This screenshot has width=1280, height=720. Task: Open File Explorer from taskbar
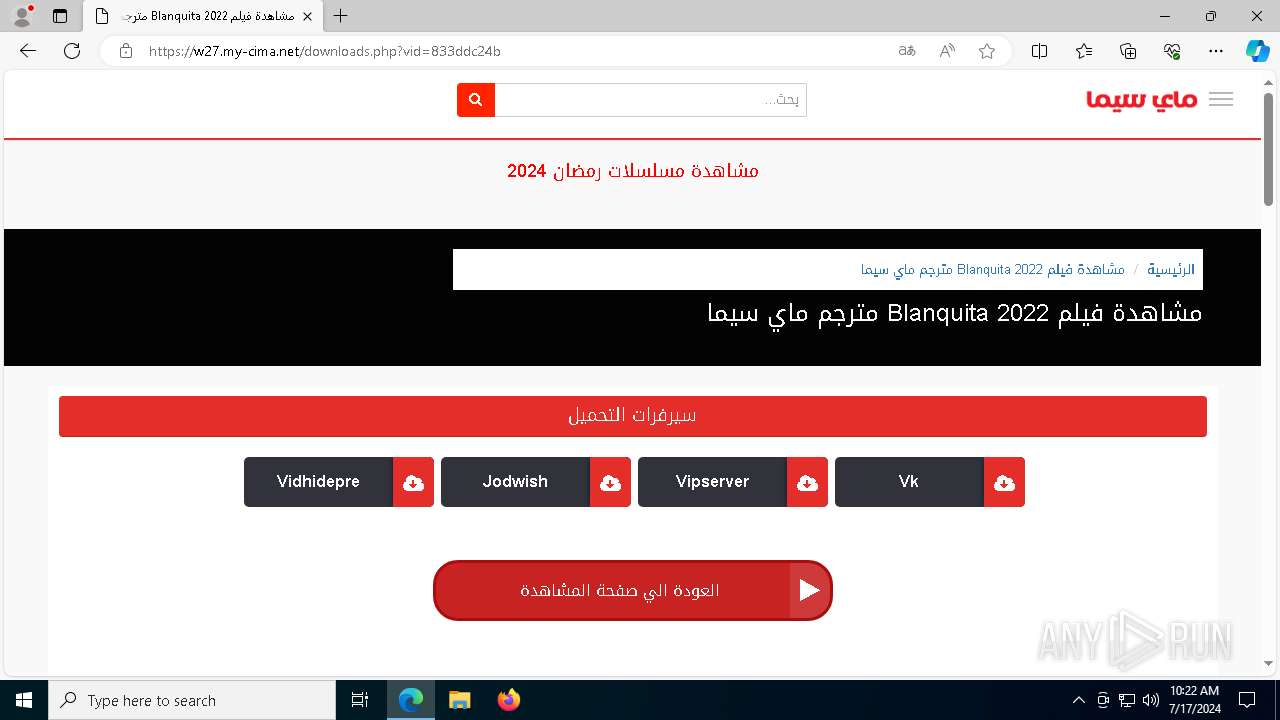pos(460,700)
